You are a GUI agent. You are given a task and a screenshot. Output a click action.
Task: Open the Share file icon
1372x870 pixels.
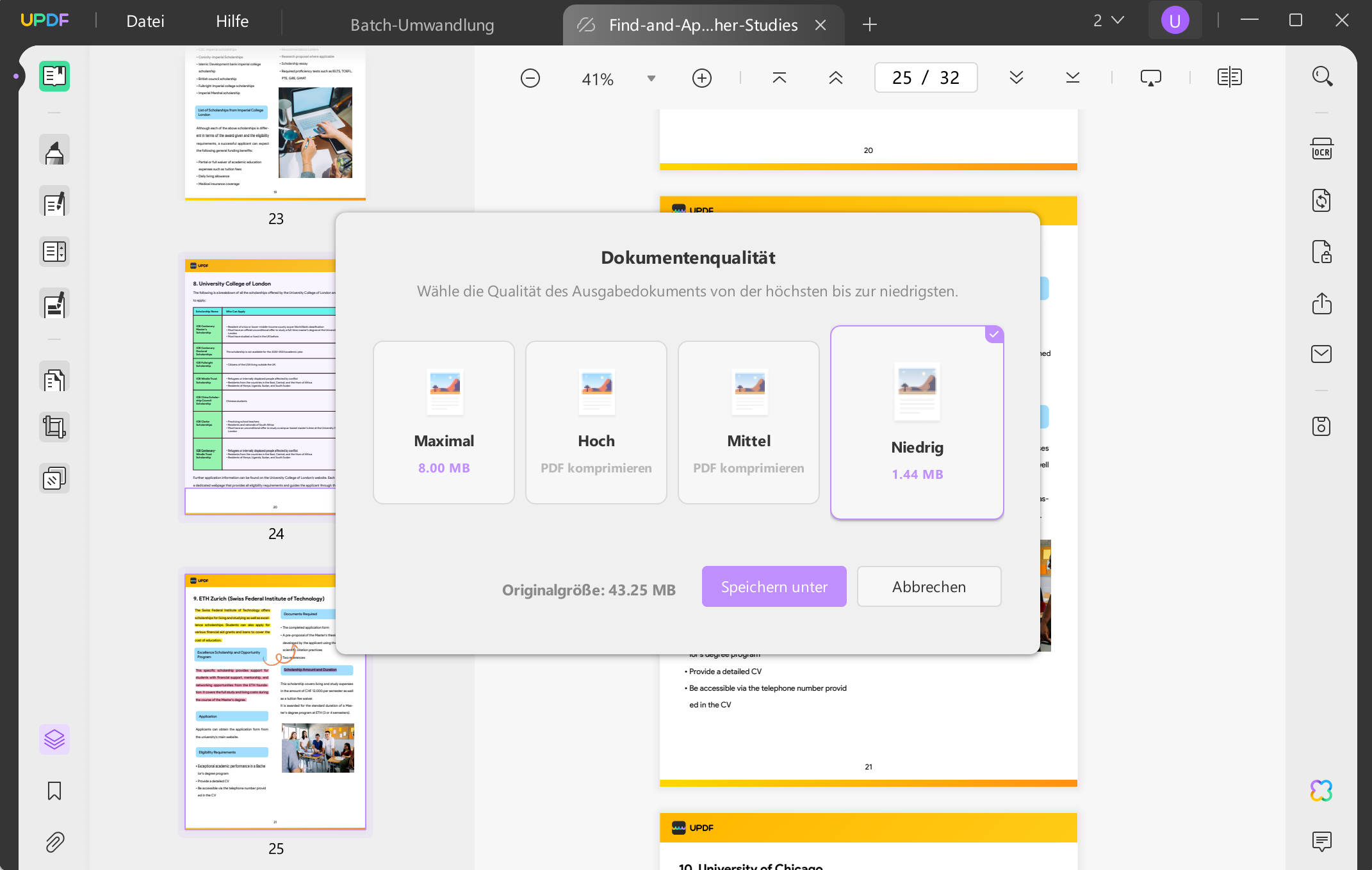click(x=1322, y=303)
